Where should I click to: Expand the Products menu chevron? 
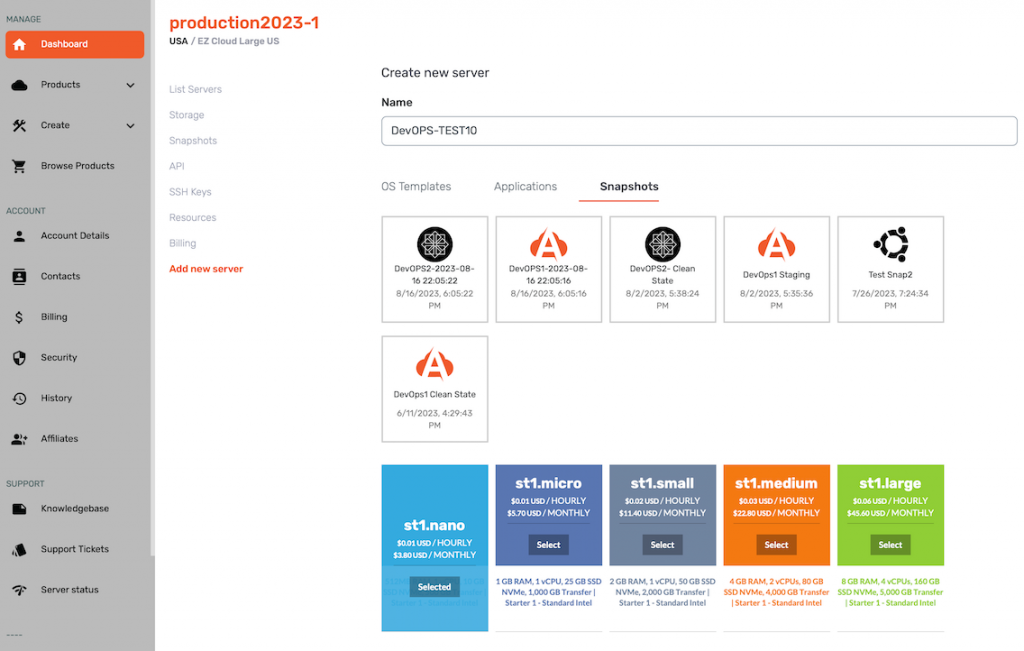tap(130, 85)
